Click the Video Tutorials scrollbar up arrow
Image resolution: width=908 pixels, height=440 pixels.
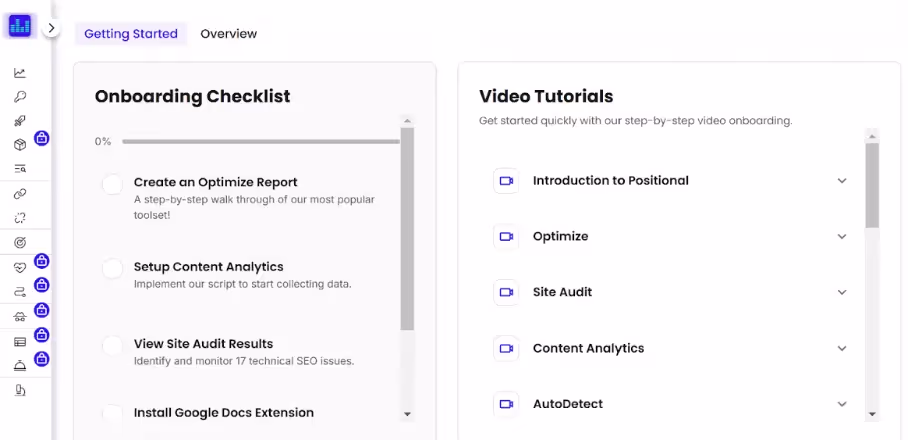872,137
